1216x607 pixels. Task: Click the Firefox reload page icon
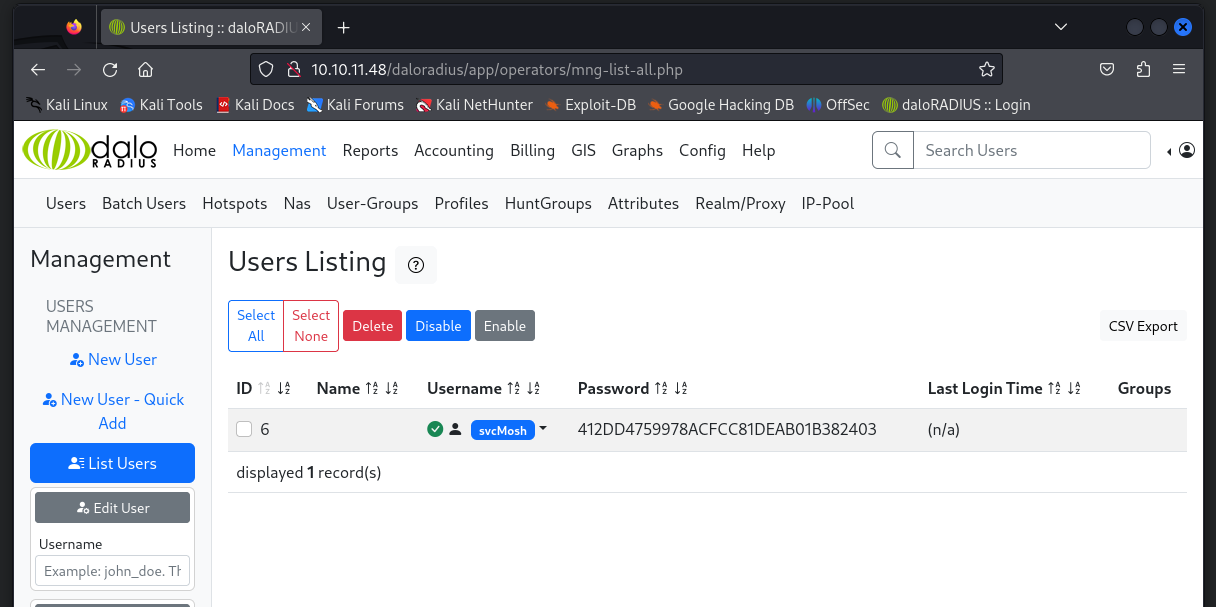[x=110, y=70]
